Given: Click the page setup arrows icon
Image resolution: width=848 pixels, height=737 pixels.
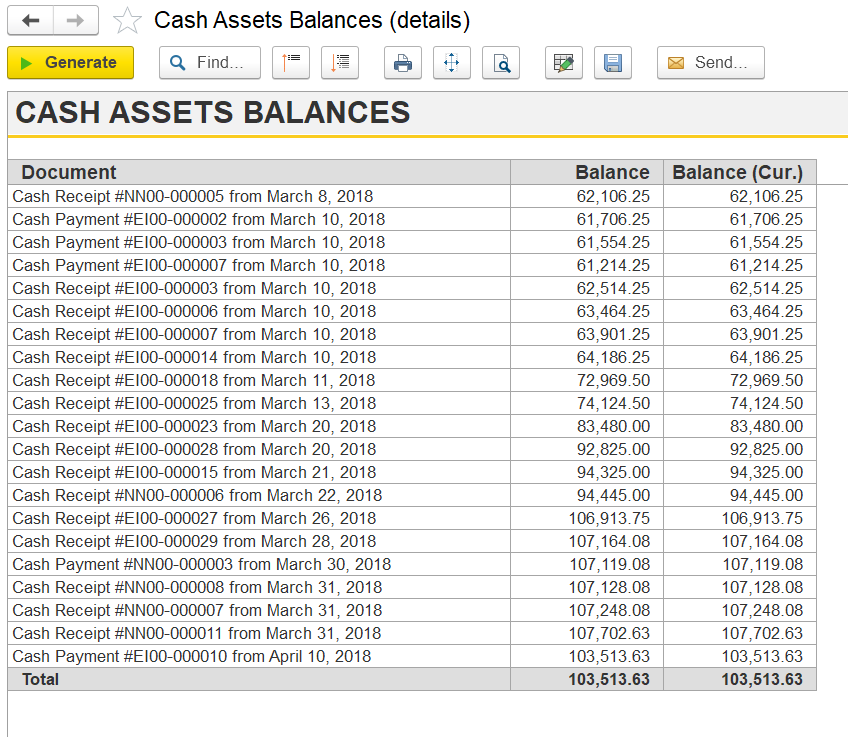Looking at the screenshot, I should [x=451, y=62].
